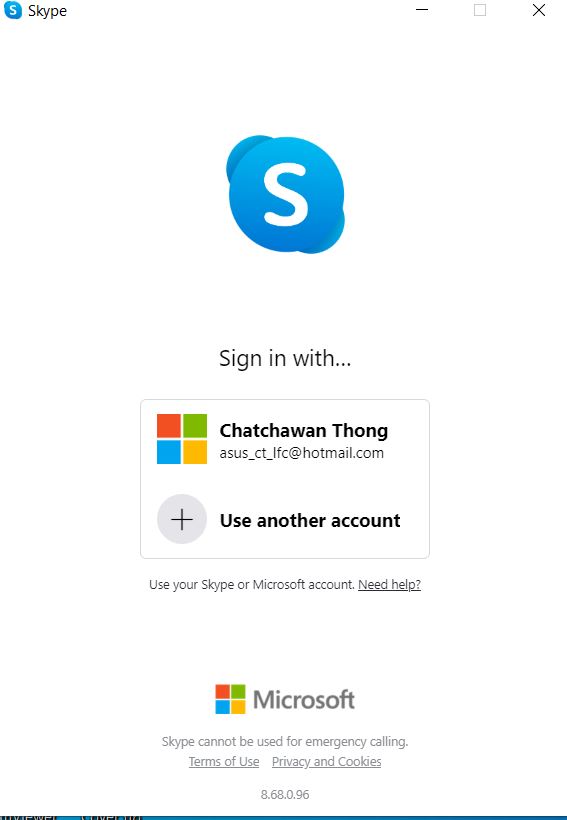Click the large Skype logo

click(x=286, y=194)
